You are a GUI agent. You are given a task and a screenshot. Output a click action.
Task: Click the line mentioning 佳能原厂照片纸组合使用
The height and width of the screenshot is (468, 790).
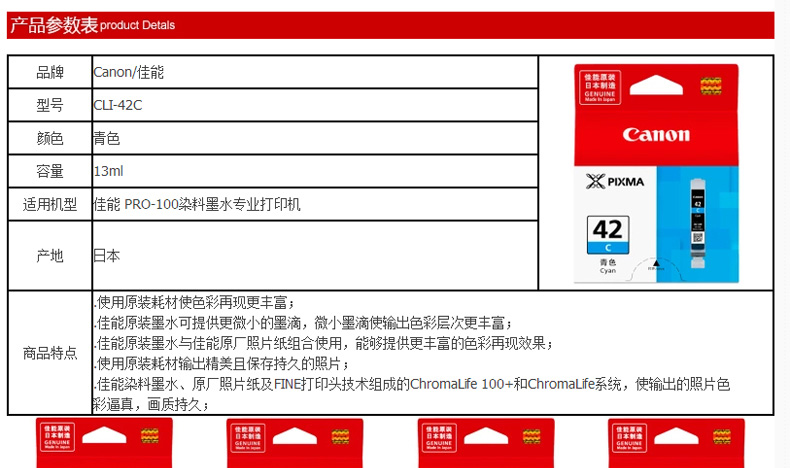(x=323, y=344)
